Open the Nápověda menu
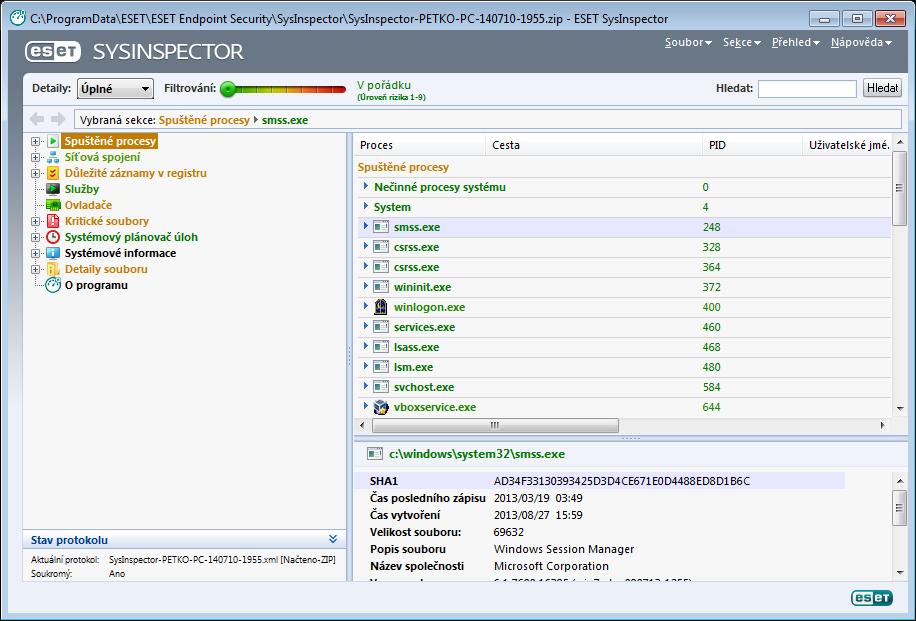Viewport: 916px width, 621px height. pos(861,43)
